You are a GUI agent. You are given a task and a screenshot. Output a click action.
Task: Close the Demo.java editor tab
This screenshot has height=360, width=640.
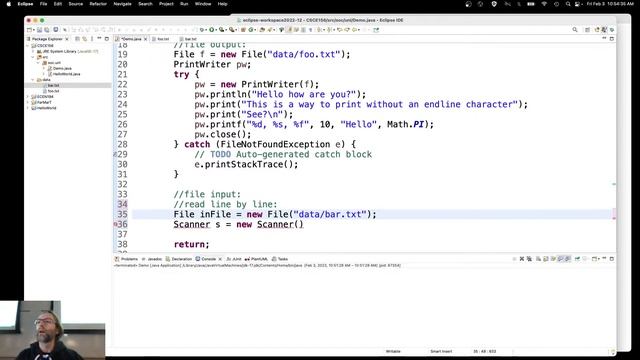pos(145,39)
